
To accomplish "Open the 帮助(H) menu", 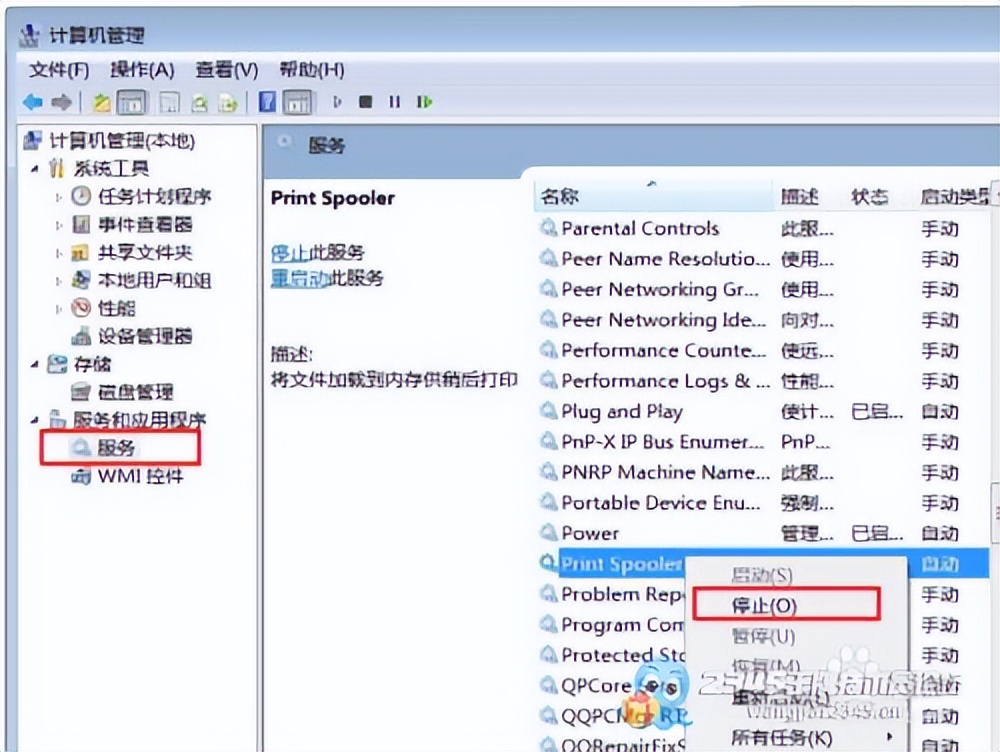I will click(x=312, y=70).
